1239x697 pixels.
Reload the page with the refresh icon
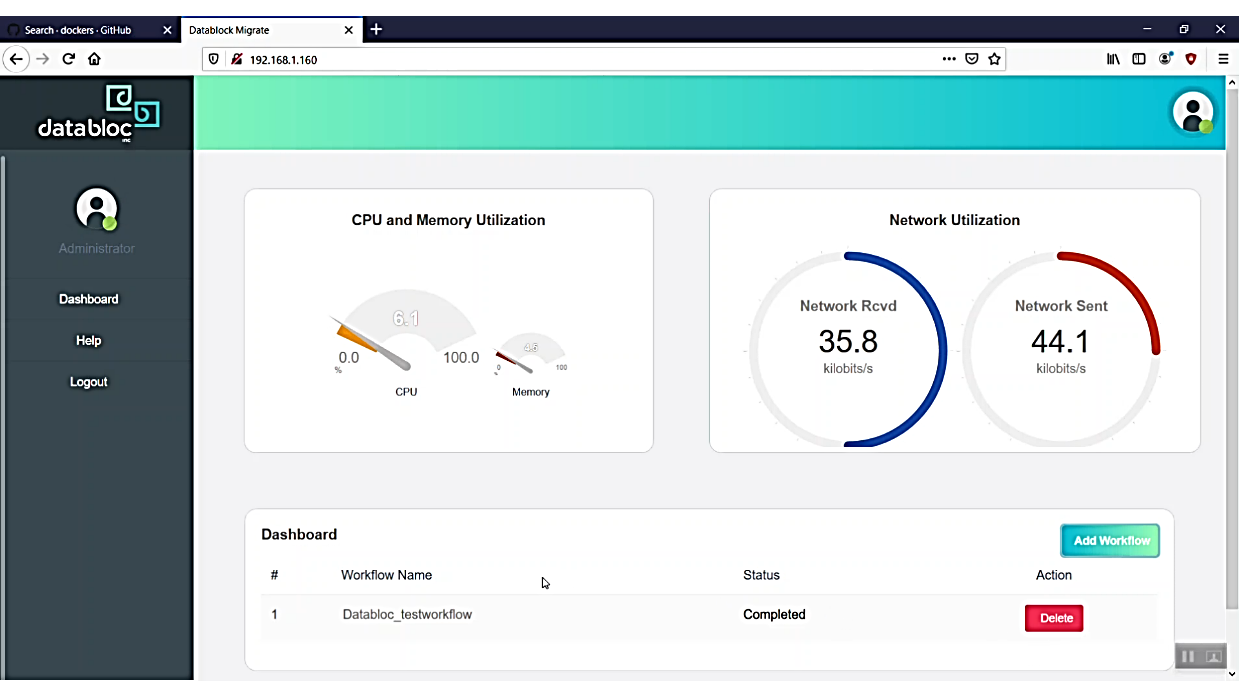tap(68, 59)
